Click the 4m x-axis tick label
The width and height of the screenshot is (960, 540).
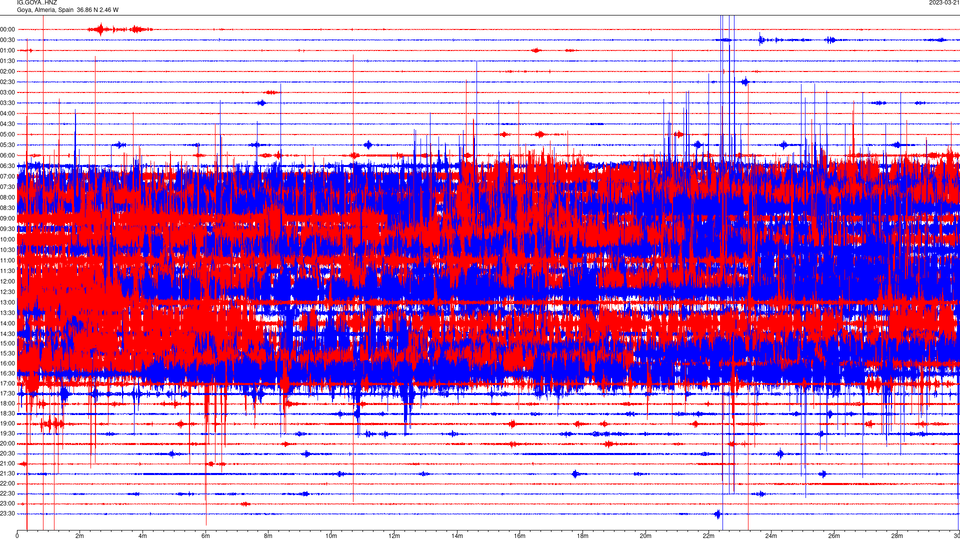[143, 536]
